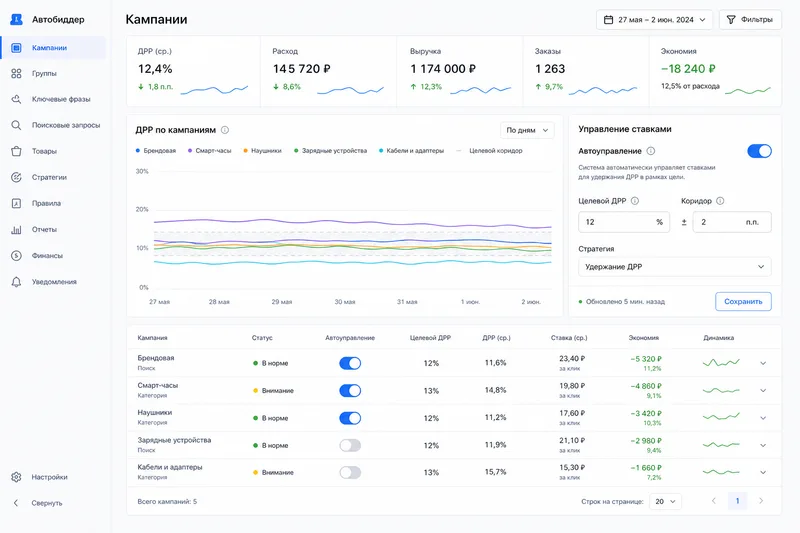Expand the Наушники campaign row

click(763, 418)
